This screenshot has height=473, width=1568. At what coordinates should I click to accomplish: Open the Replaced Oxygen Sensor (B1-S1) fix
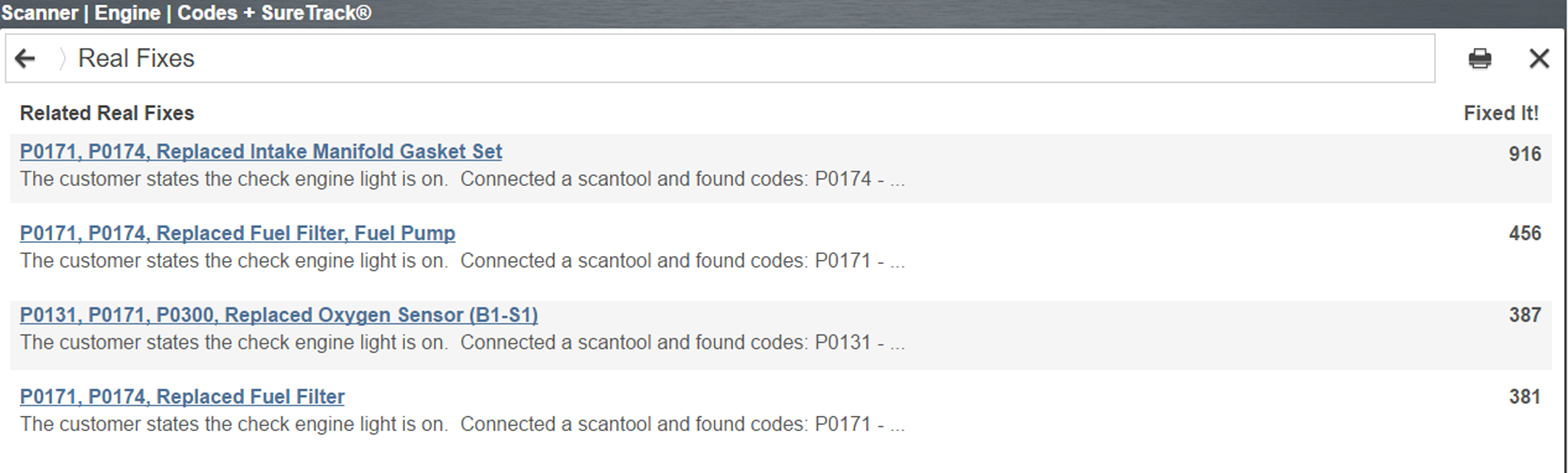(x=279, y=315)
